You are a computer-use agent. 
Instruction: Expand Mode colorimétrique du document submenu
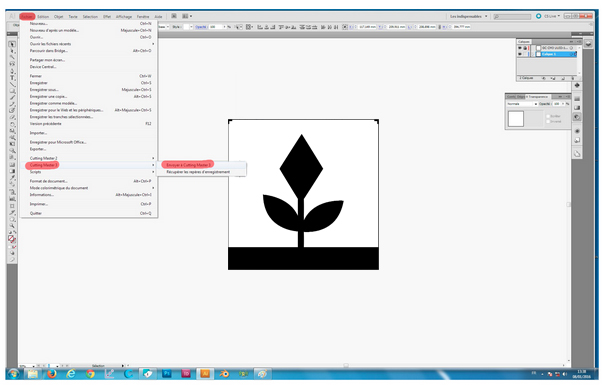pos(153,188)
